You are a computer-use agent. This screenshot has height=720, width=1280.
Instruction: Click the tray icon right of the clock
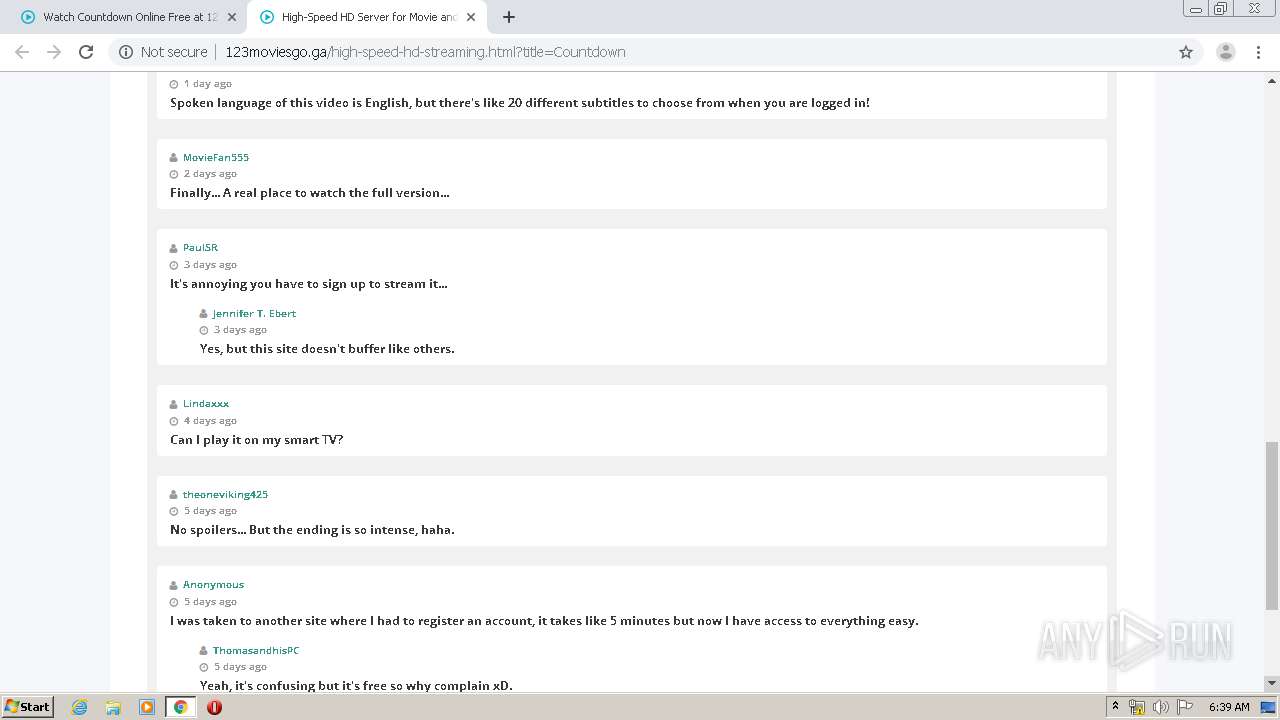click(x=1268, y=707)
